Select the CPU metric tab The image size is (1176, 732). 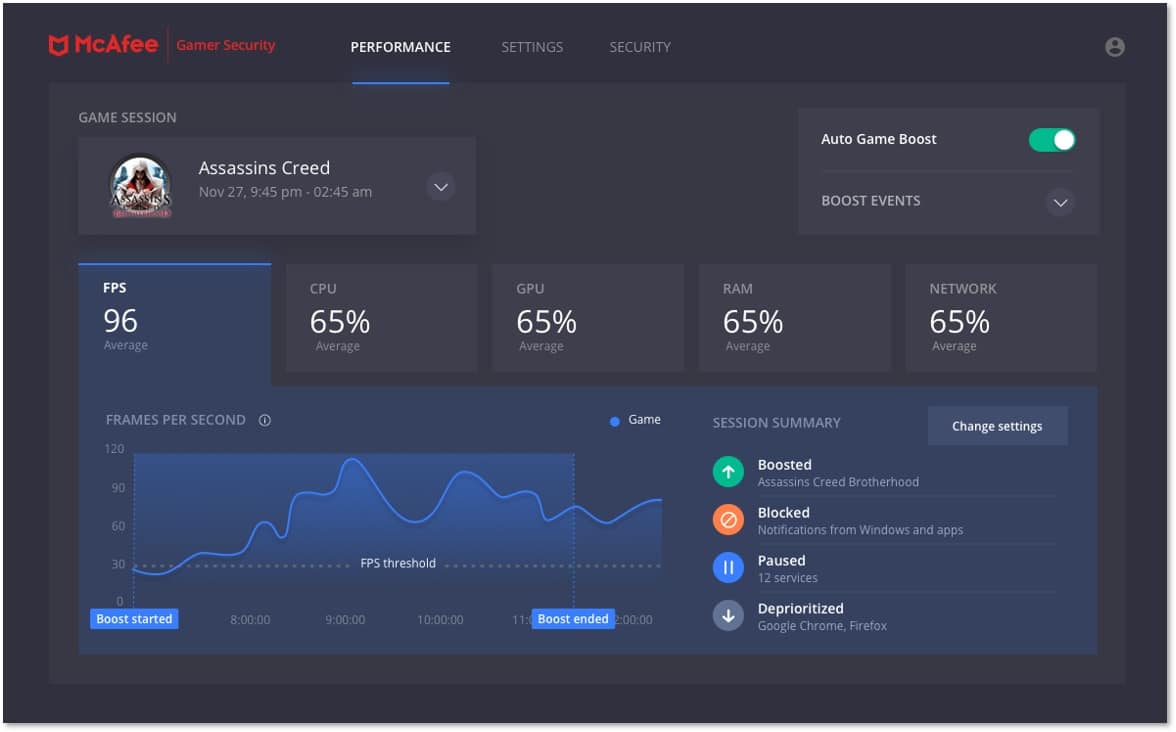click(x=381, y=317)
